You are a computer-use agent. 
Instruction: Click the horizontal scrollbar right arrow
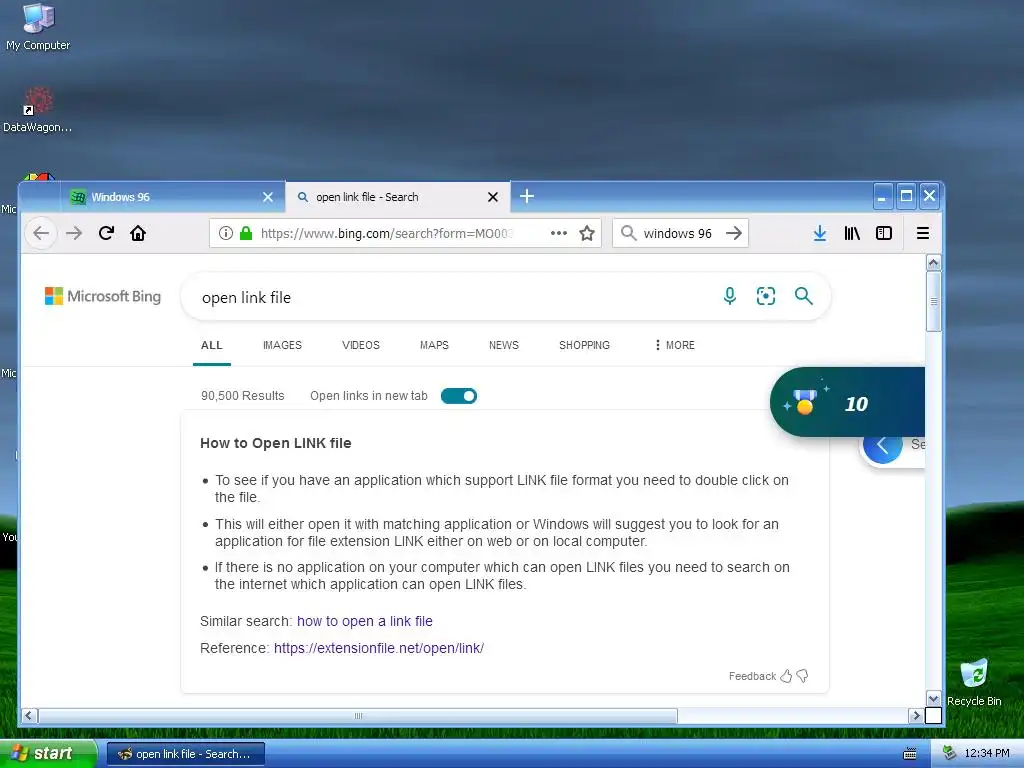(x=916, y=716)
